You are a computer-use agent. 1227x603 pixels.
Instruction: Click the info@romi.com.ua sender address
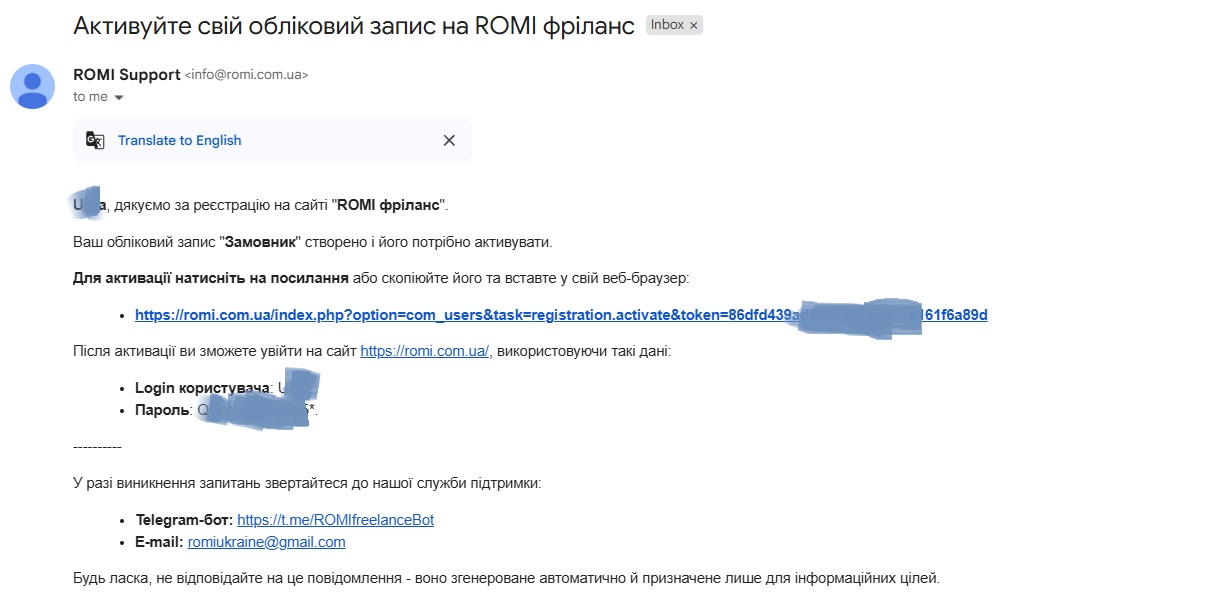246,75
